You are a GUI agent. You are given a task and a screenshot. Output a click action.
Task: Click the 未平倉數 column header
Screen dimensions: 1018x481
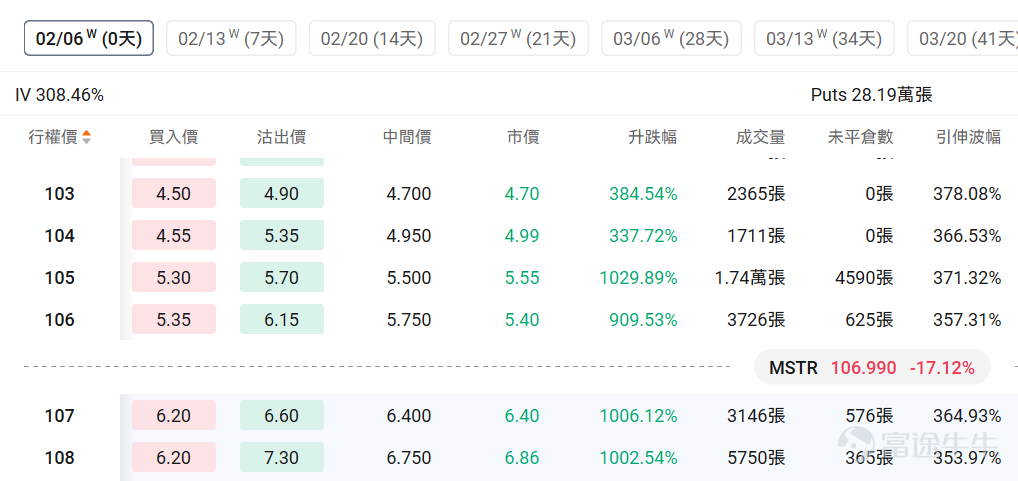(x=861, y=137)
